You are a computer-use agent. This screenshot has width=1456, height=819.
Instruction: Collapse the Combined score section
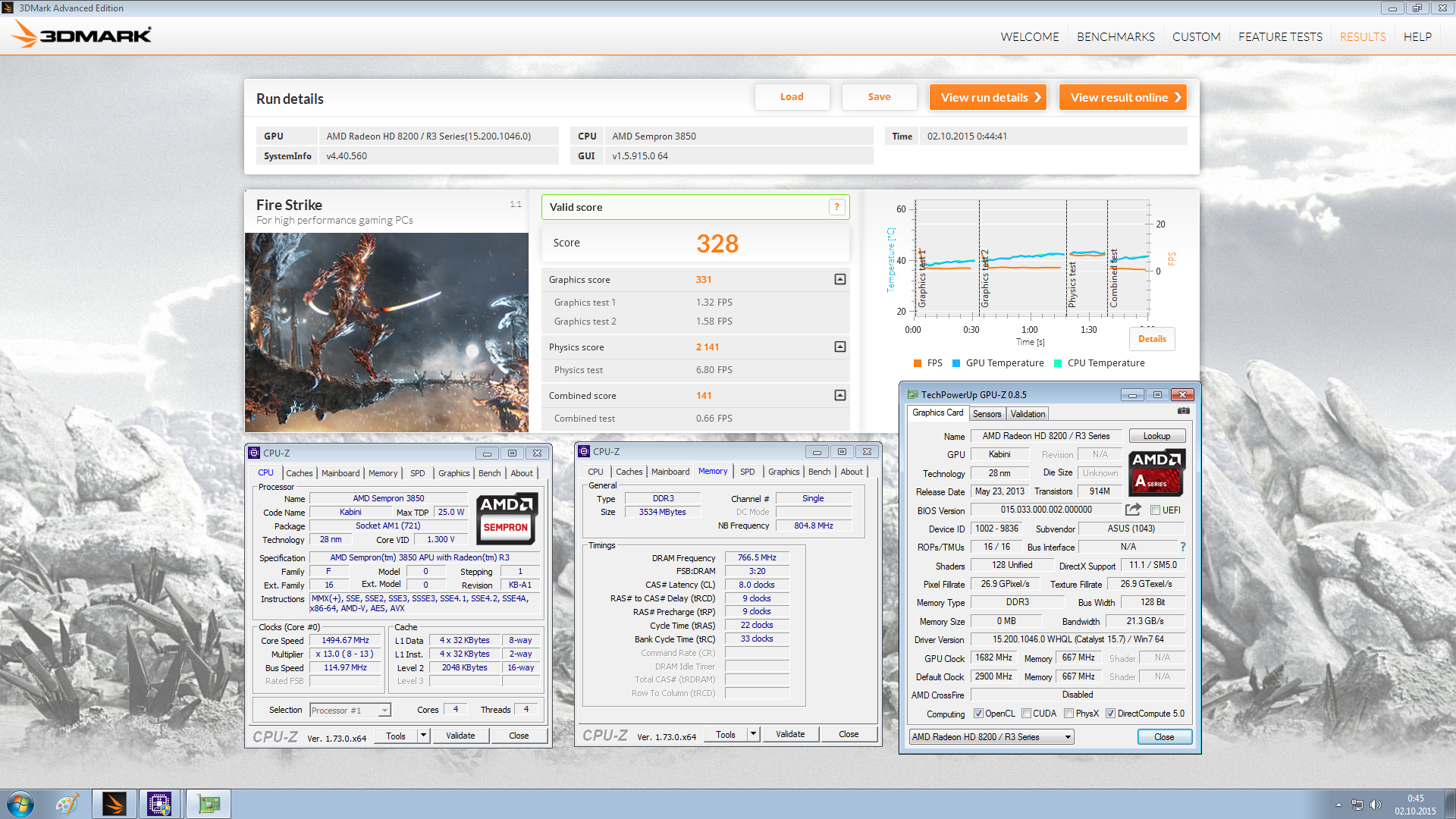[x=840, y=395]
